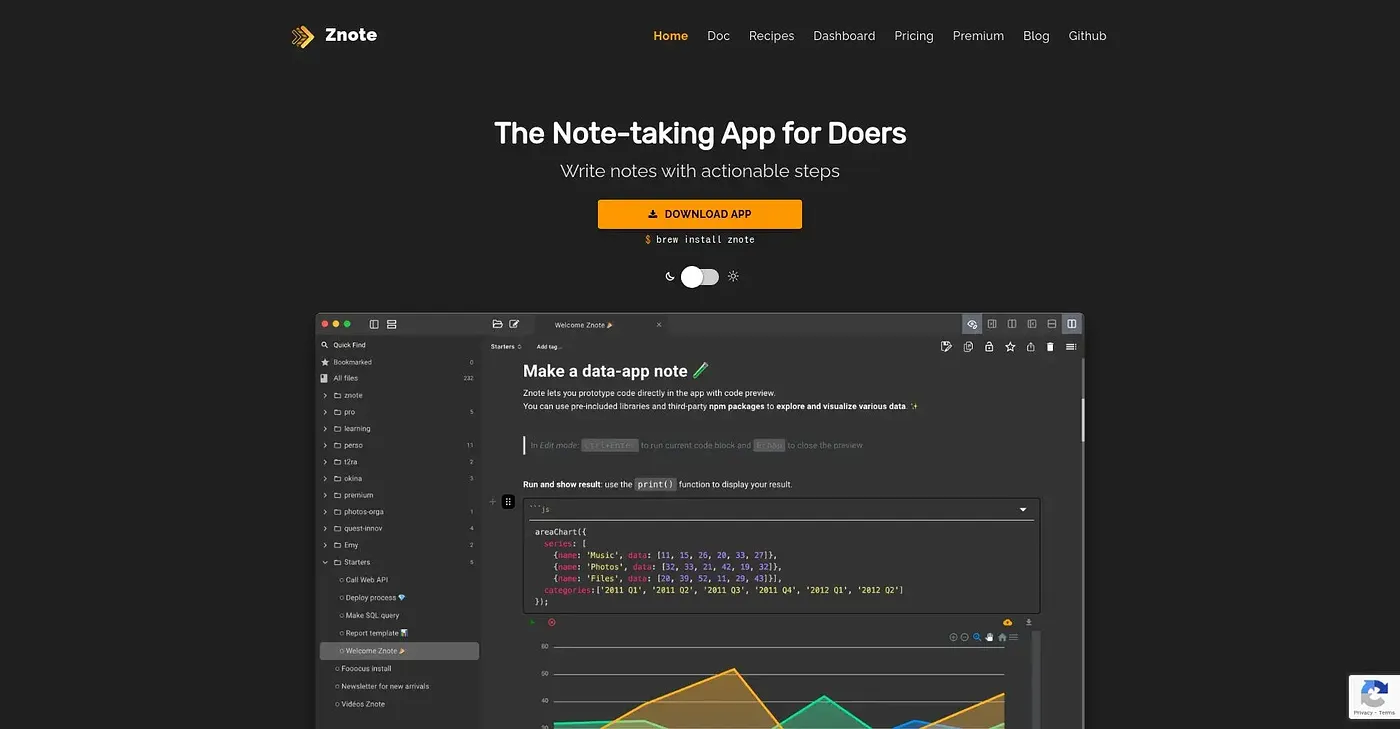Bookmark note with the star icon
The width and height of the screenshot is (1400, 729).
[x=1010, y=347]
